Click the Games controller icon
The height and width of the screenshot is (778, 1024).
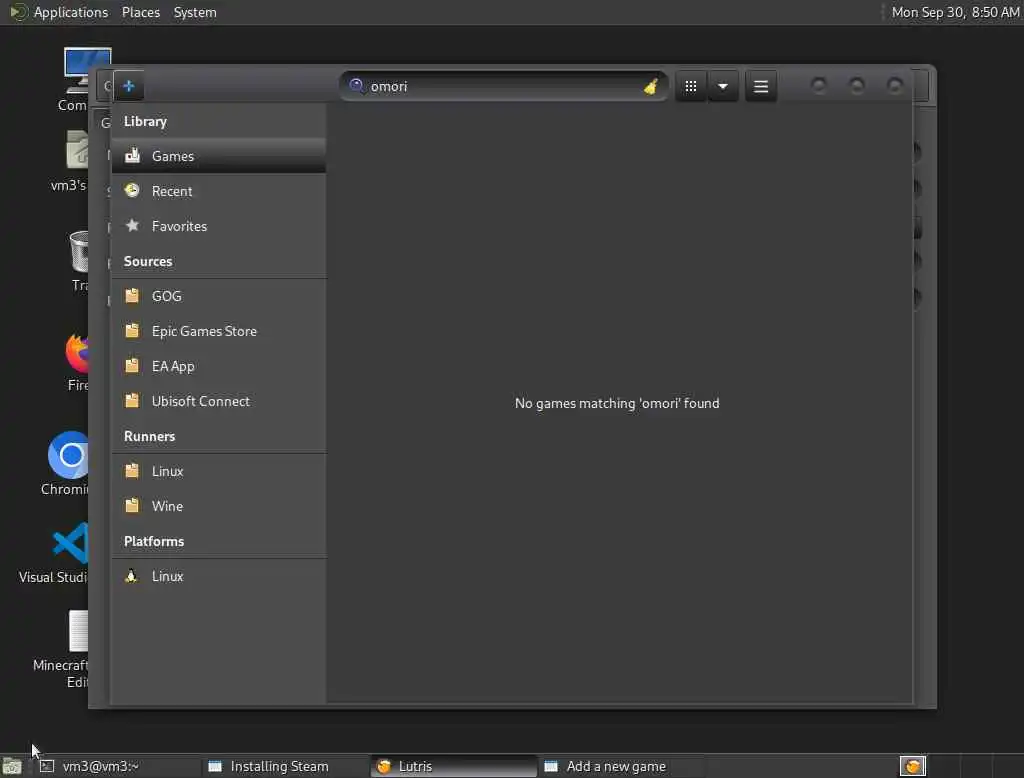point(133,155)
